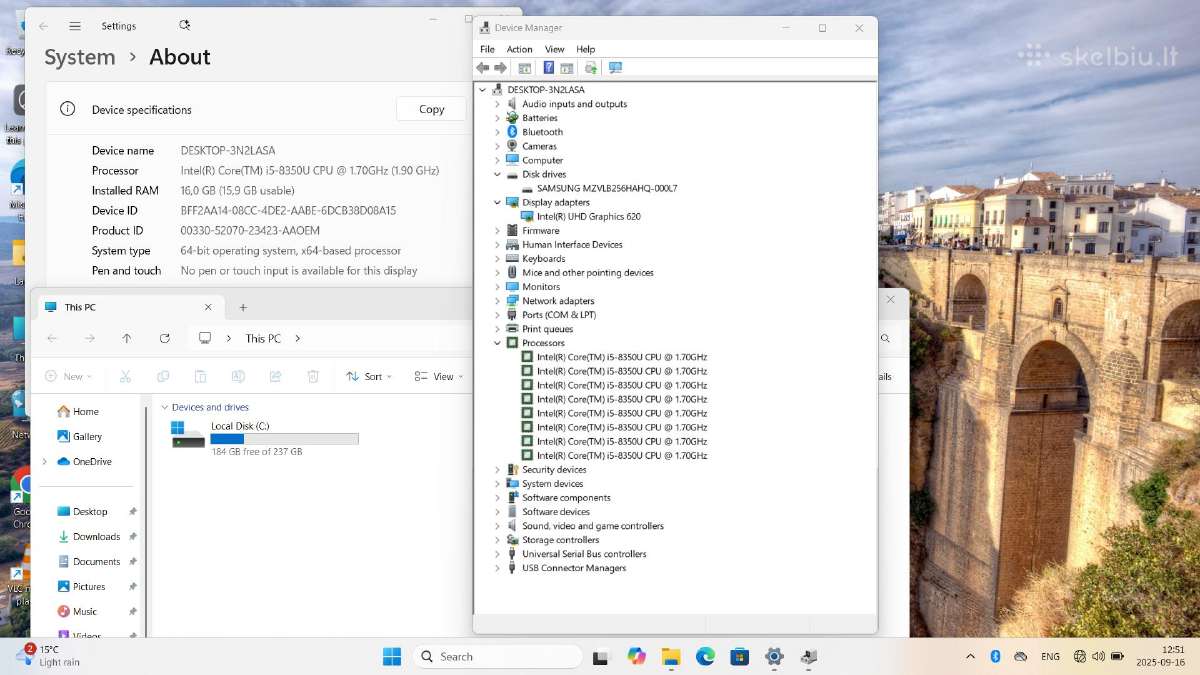Click Forward arrow in Device Manager toolbar

(500, 68)
